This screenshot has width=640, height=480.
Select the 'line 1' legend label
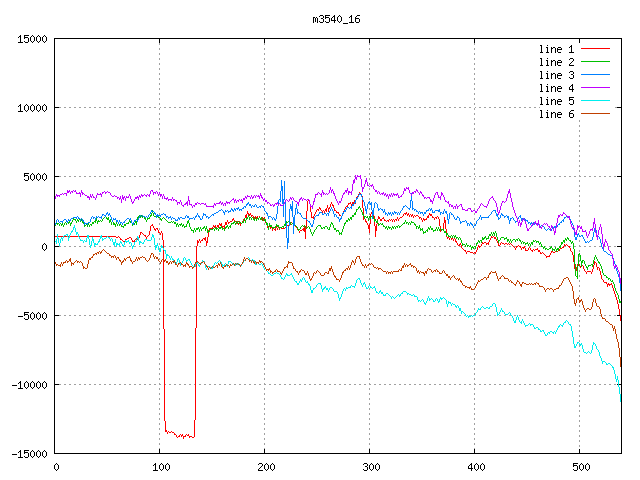point(556,49)
